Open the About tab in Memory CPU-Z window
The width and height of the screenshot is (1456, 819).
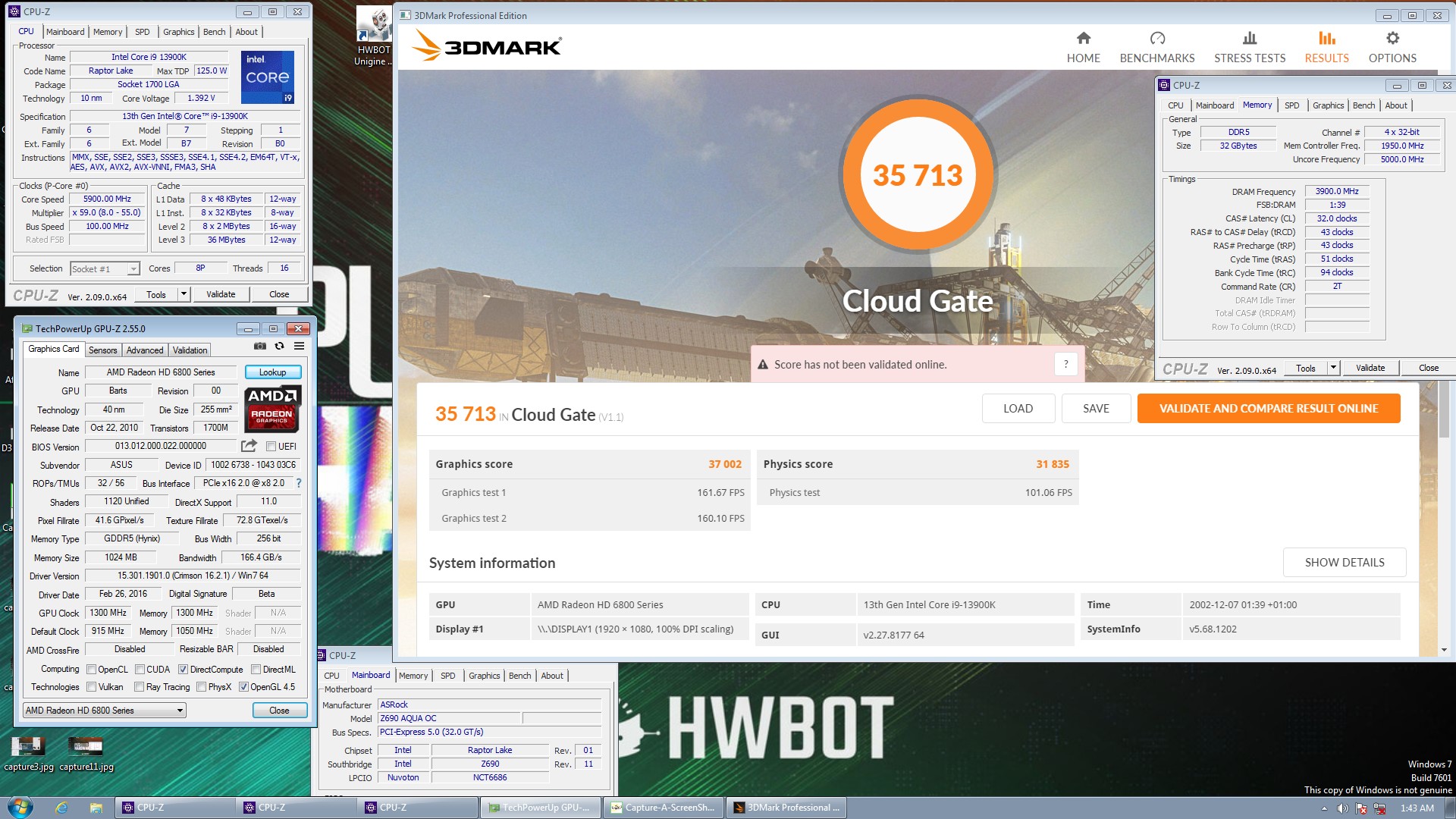tap(1395, 105)
